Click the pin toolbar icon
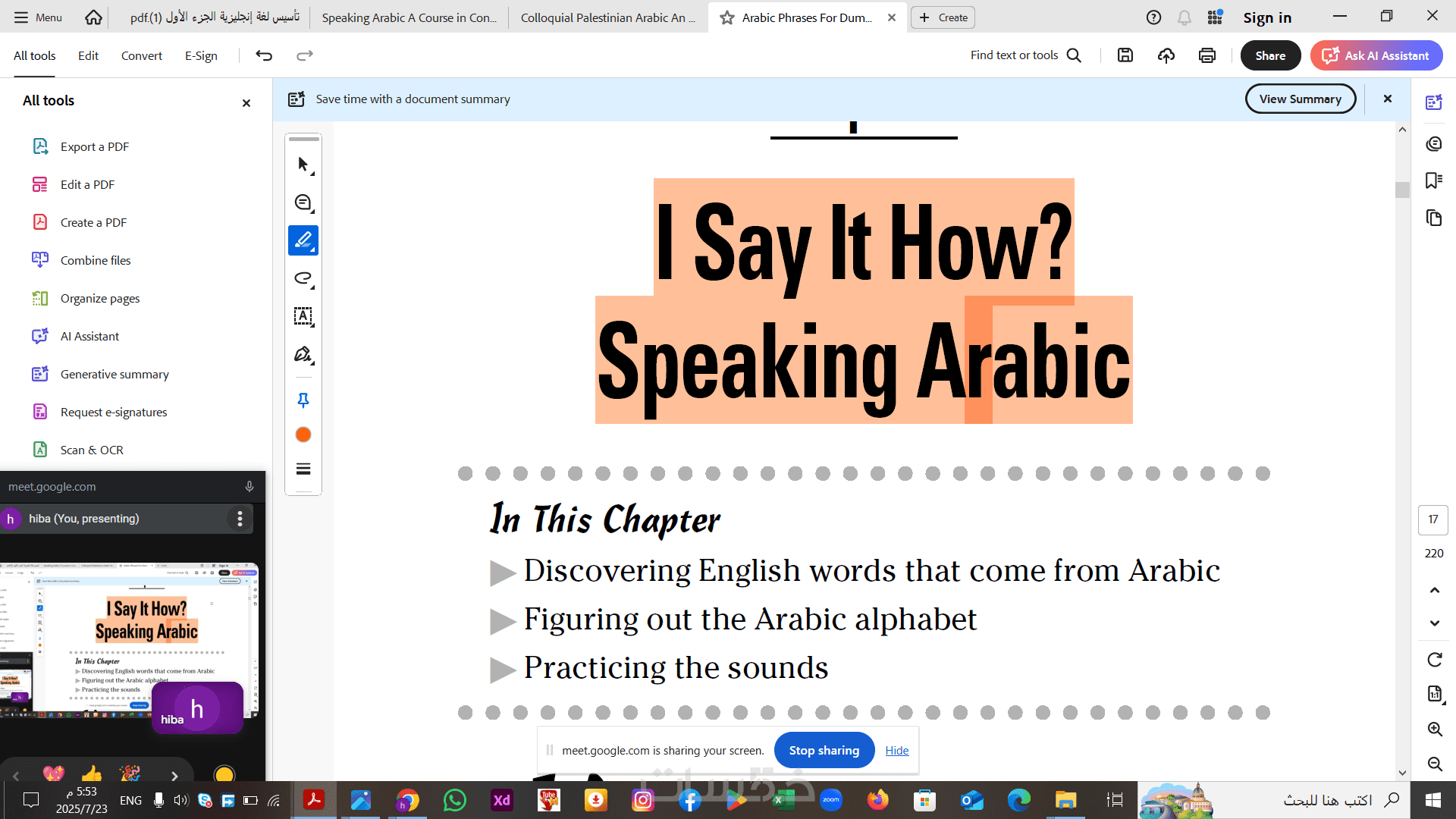1456x819 pixels. tap(303, 400)
